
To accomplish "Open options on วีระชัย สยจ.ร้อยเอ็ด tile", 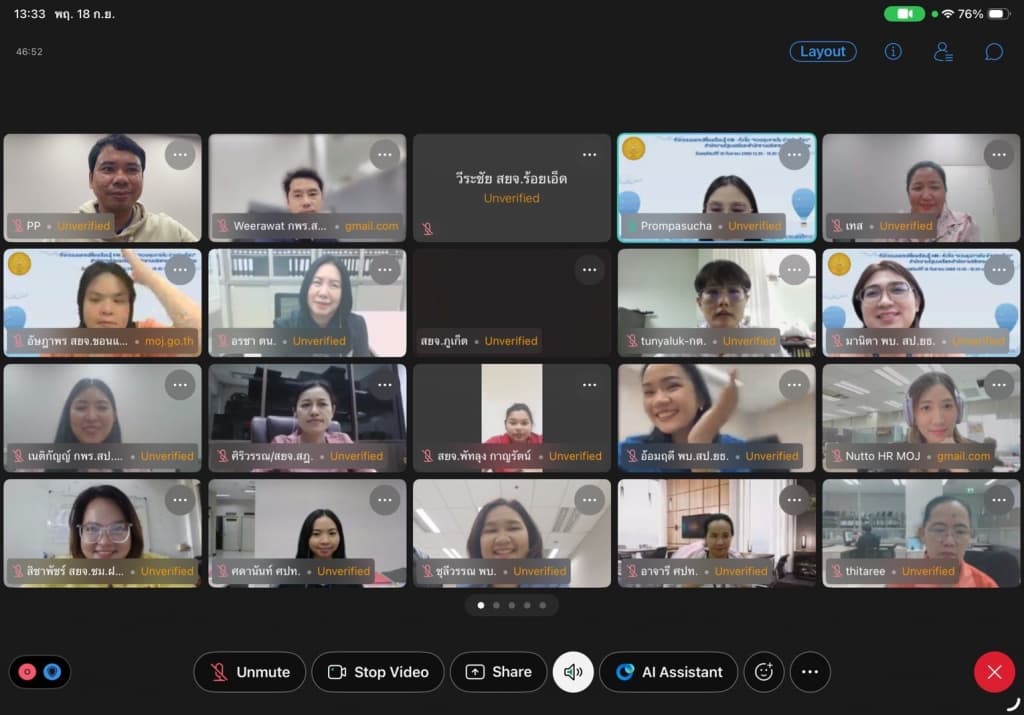I will pyautogui.click(x=590, y=155).
